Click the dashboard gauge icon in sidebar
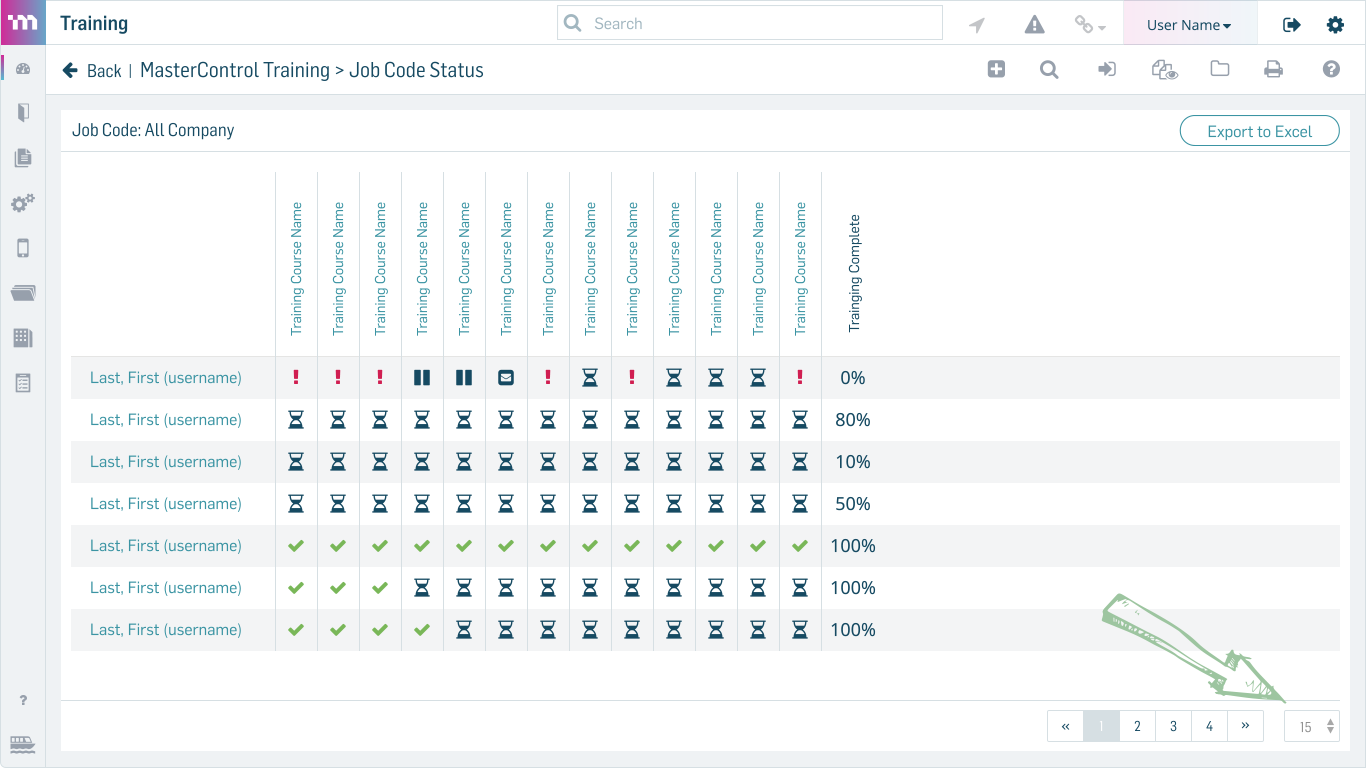The height and width of the screenshot is (768, 1366). pyautogui.click(x=23, y=69)
